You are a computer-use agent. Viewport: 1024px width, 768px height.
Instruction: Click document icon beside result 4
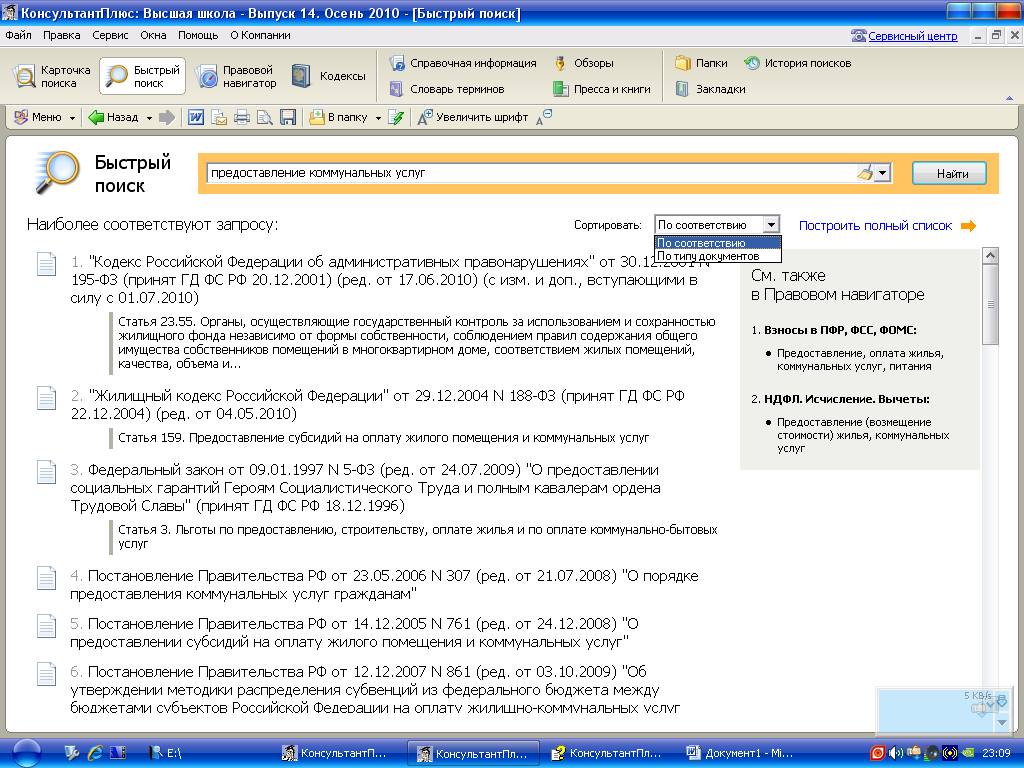(x=46, y=577)
